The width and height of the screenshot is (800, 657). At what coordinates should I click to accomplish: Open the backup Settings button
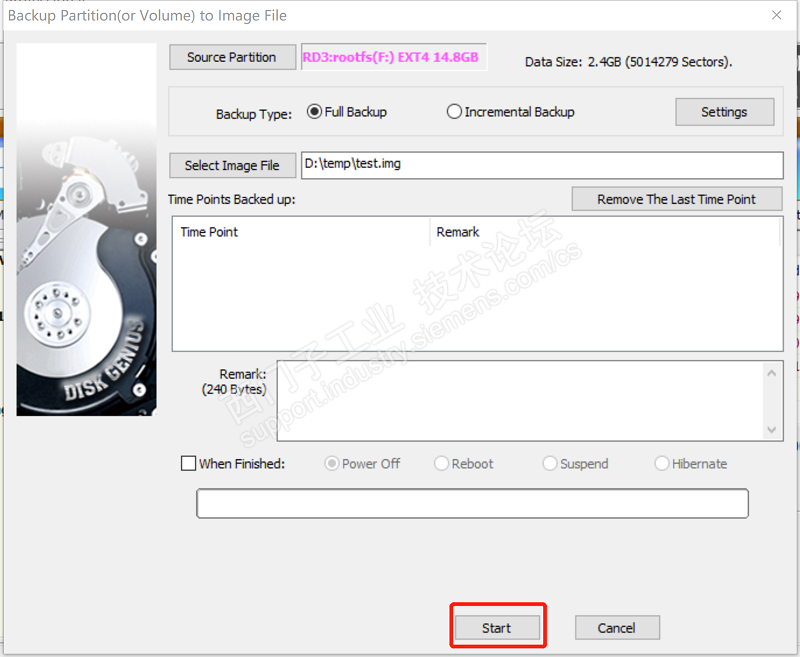click(724, 112)
